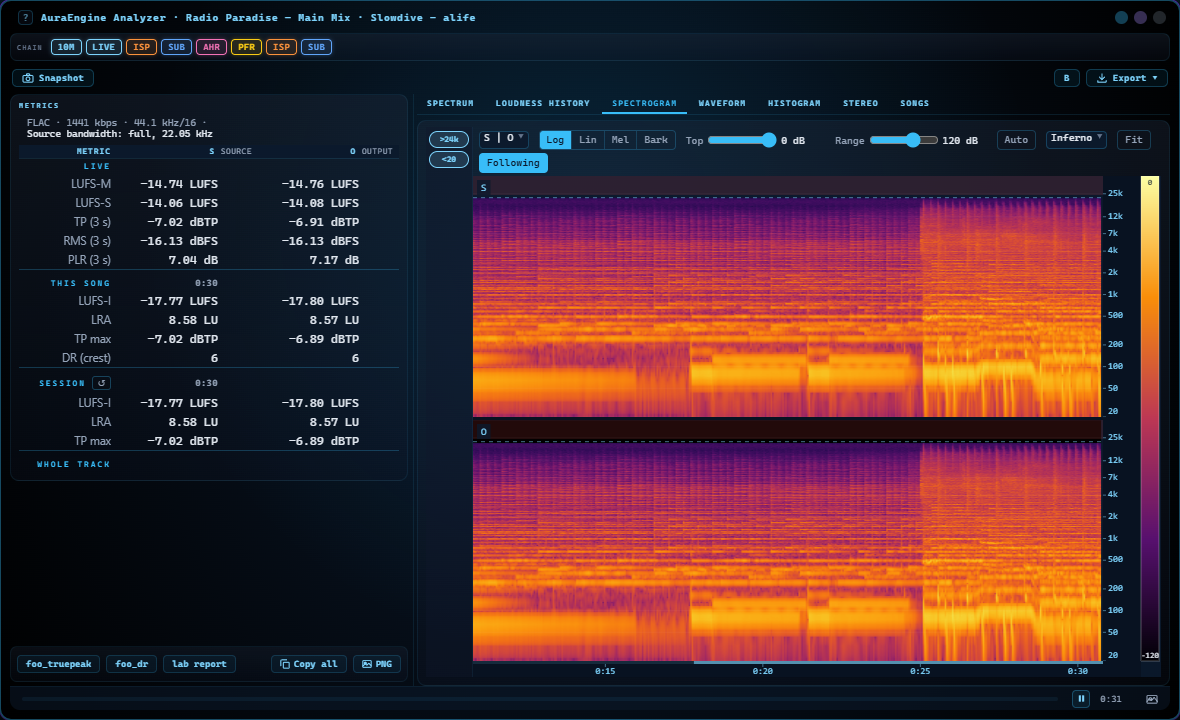Select the ISP badge following PFR
Screen dimensions: 1180x720
pos(281,47)
